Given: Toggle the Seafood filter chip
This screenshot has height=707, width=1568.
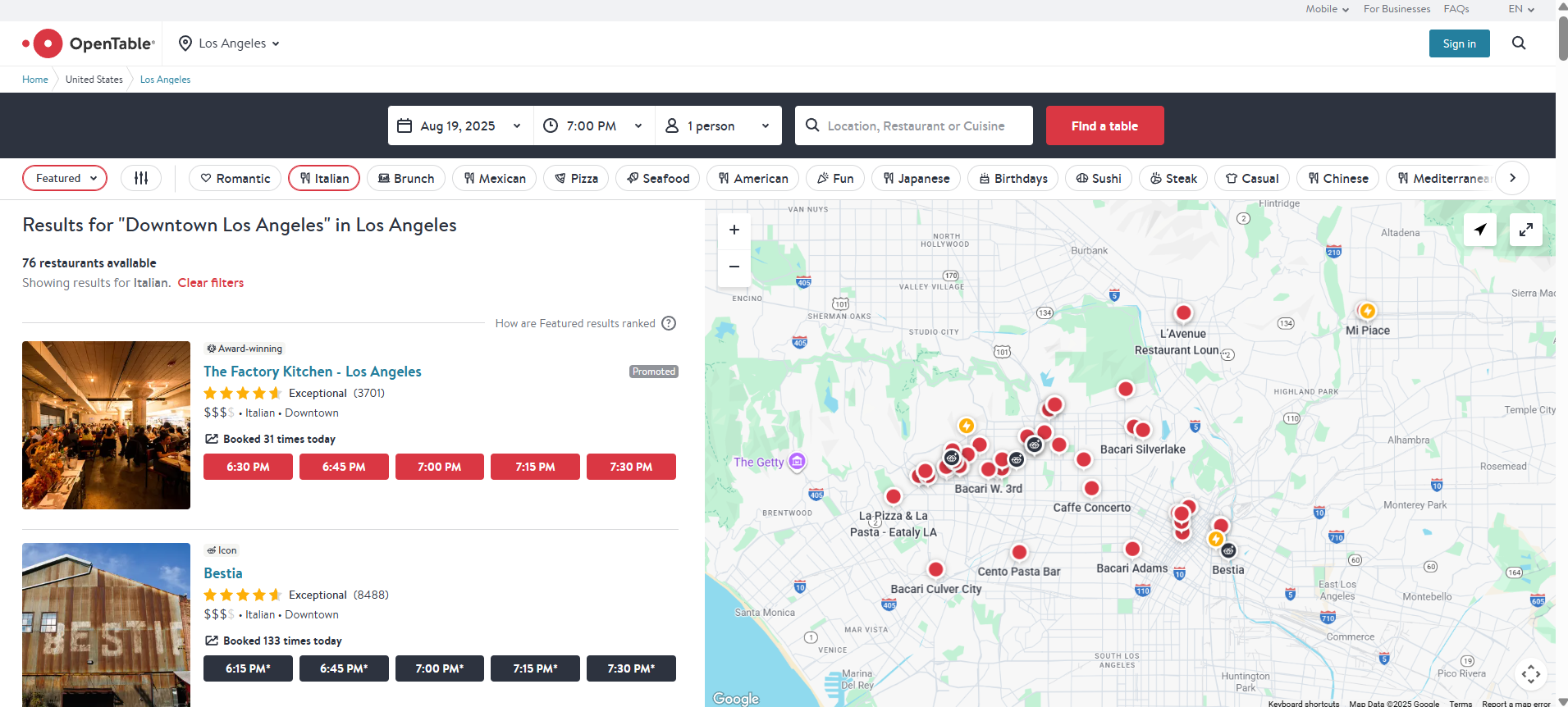Looking at the screenshot, I should pos(657,178).
